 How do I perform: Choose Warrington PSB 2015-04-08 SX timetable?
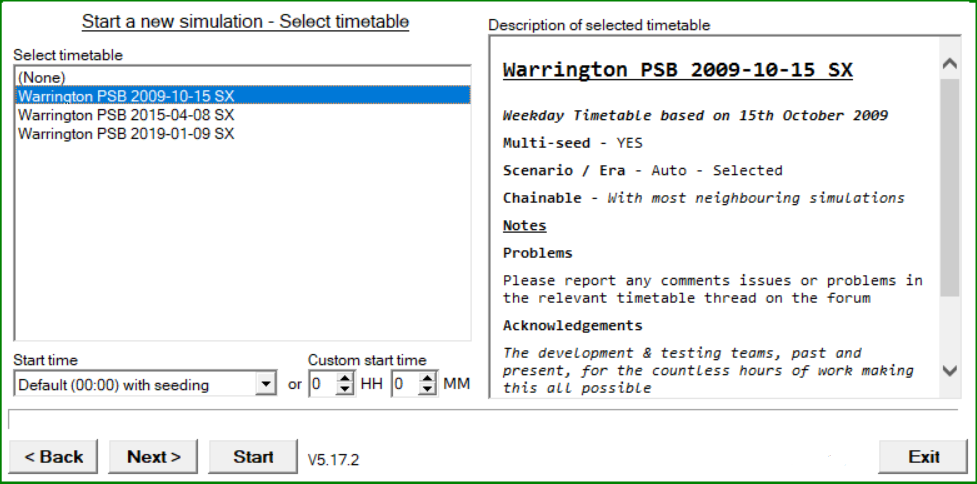(242, 115)
